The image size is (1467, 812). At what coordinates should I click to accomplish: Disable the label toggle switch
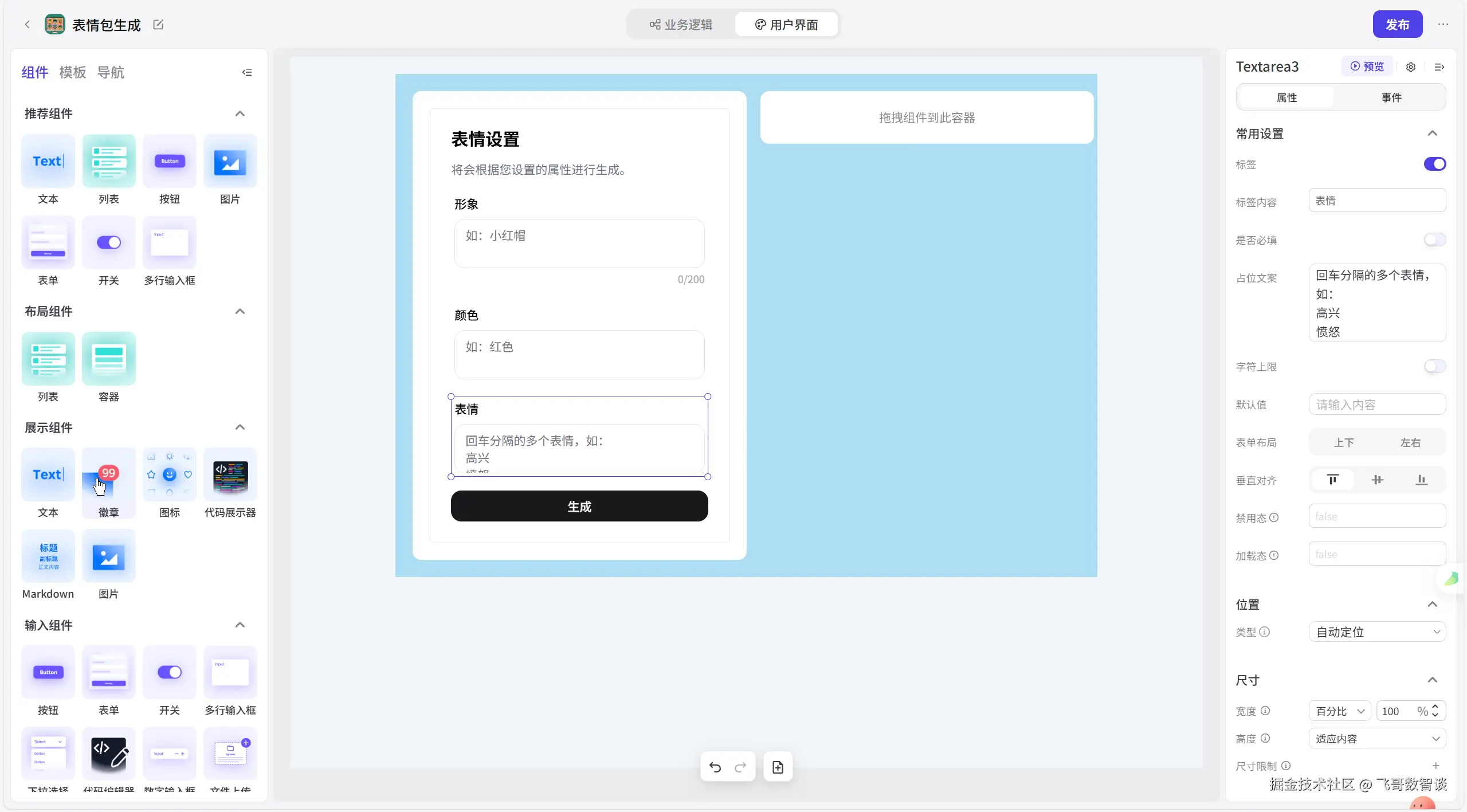pyautogui.click(x=1434, y=164)
